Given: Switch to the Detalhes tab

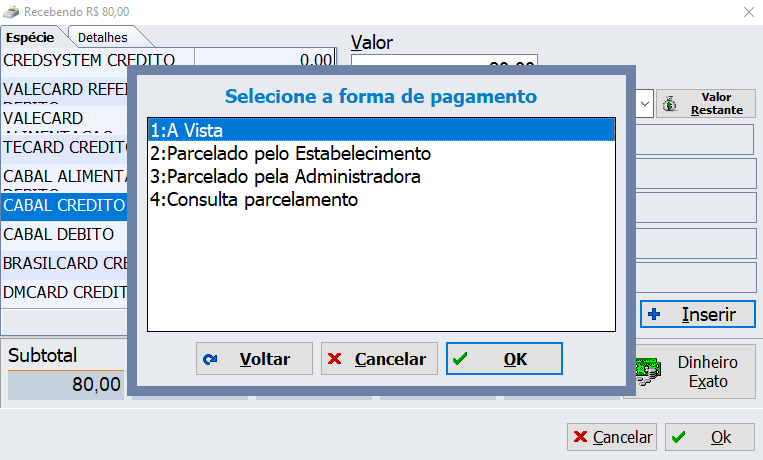Looking at the screenshot, I should 103,37.
